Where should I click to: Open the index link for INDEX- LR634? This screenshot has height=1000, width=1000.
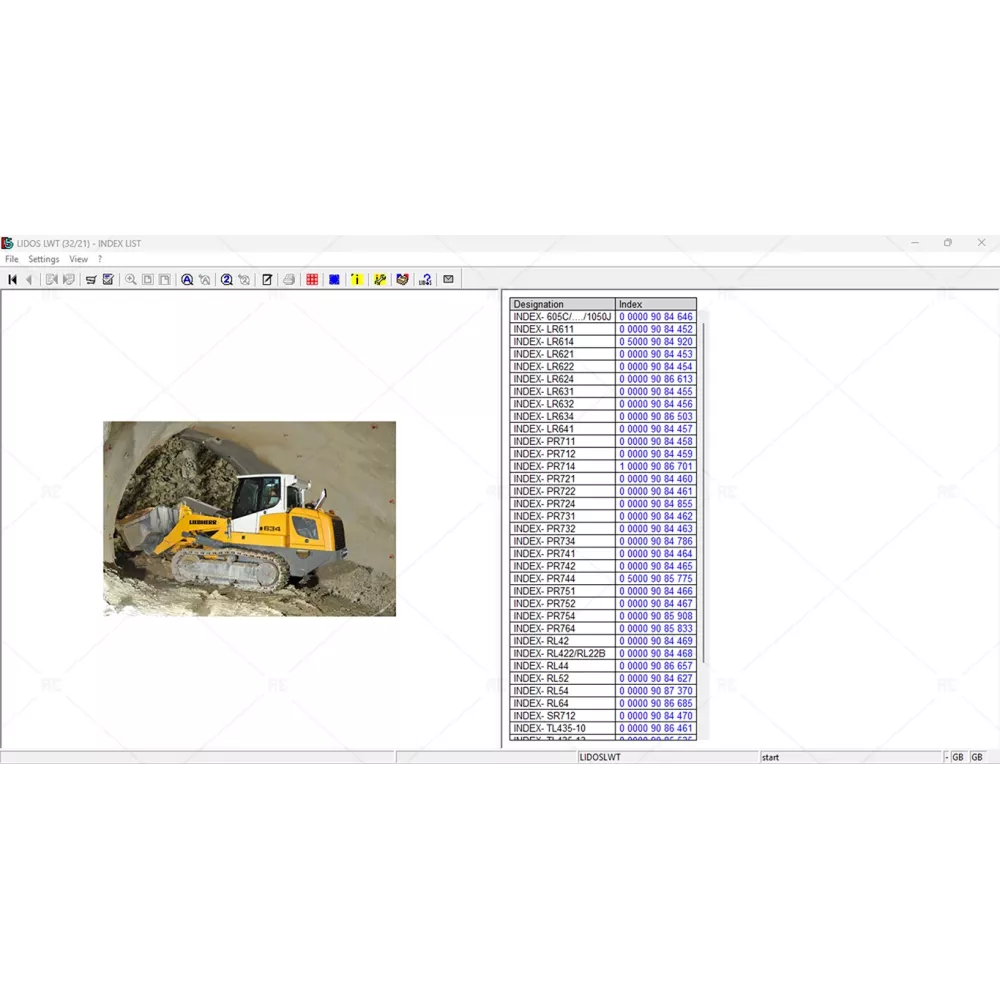point(655,417)
